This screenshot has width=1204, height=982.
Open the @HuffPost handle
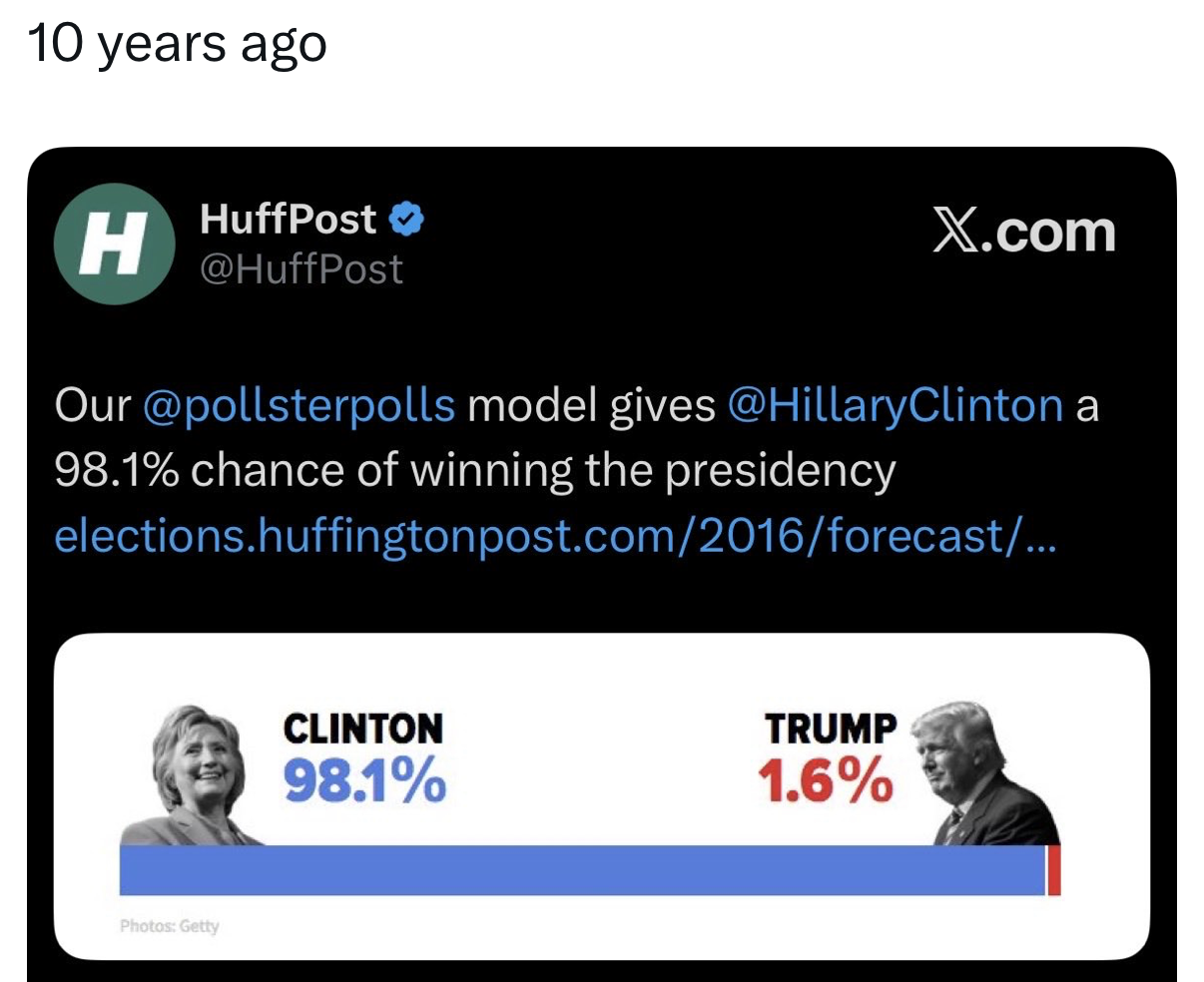pos(301,269)
